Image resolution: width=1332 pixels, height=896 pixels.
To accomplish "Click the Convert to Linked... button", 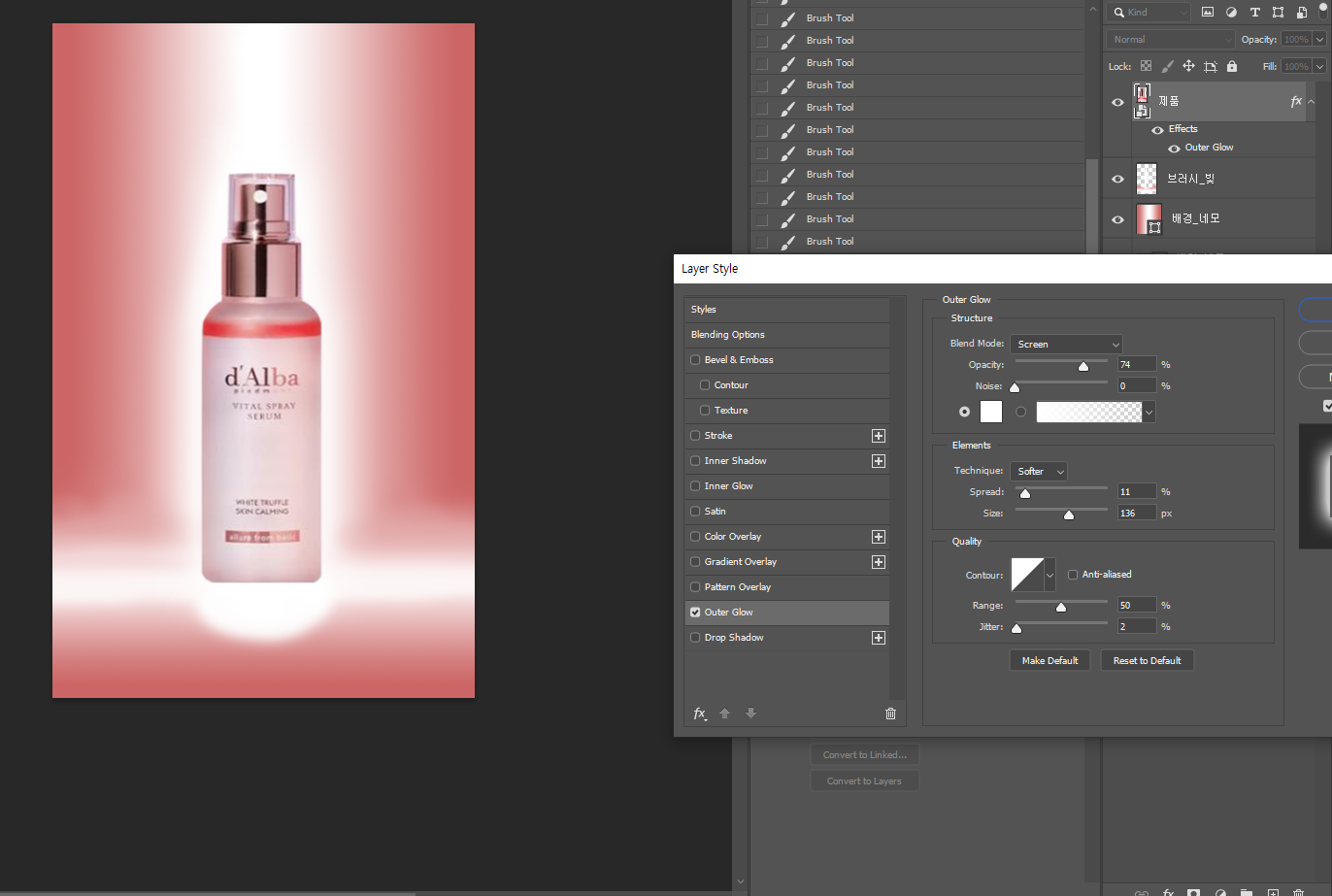I will pos(864,754).
